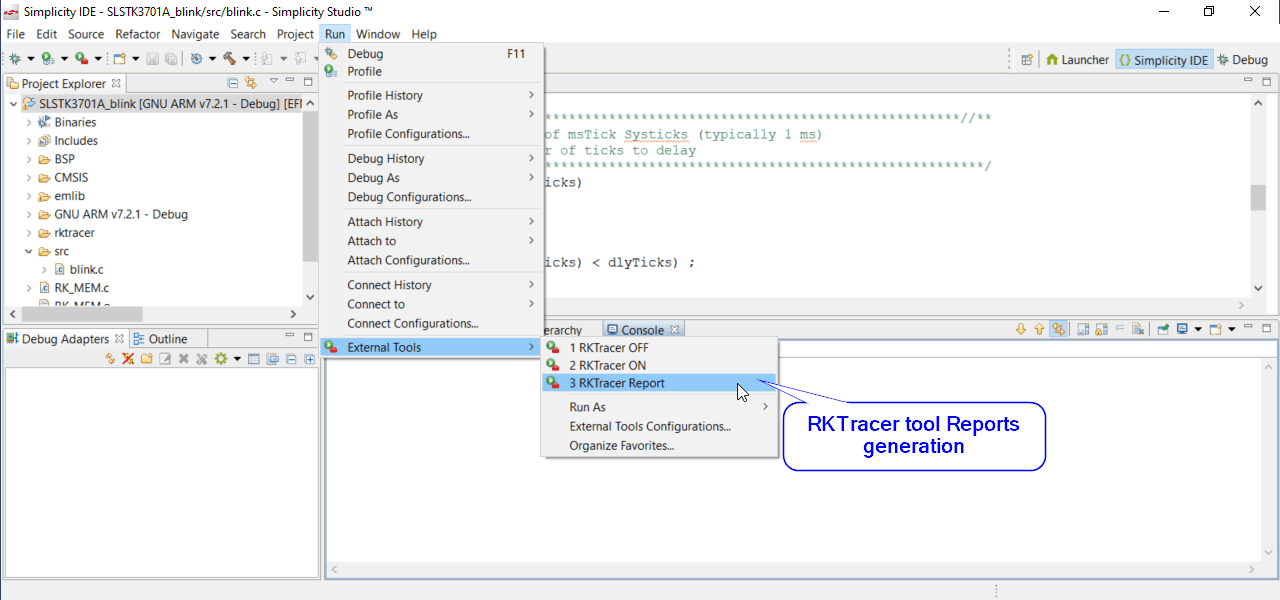Screen dimensions: 1280x600
Task: Click the Remove Launch icon in Console toolbar
Action: pos(1137,329)
